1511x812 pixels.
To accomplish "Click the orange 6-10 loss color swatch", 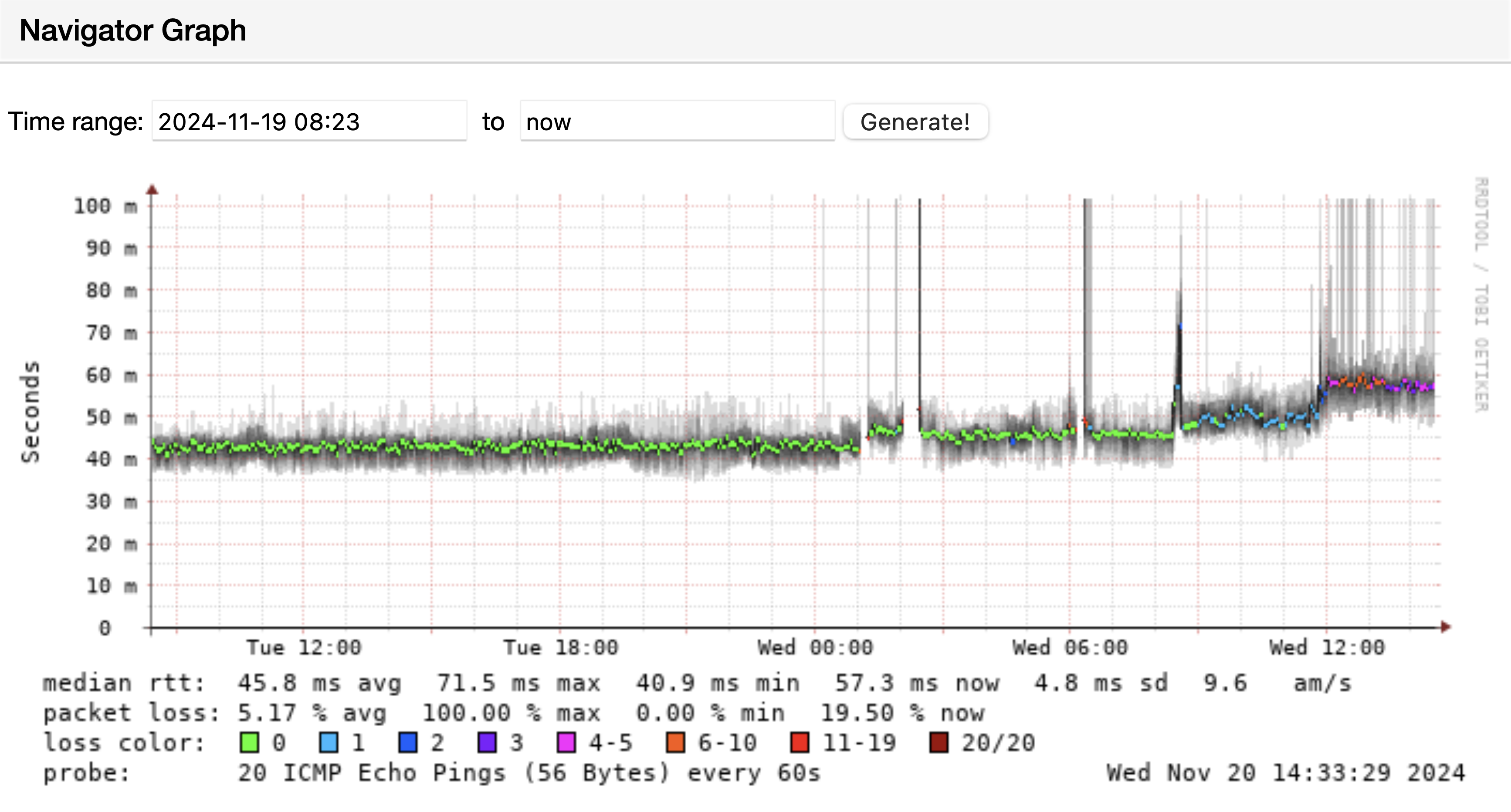I will 676,743.
